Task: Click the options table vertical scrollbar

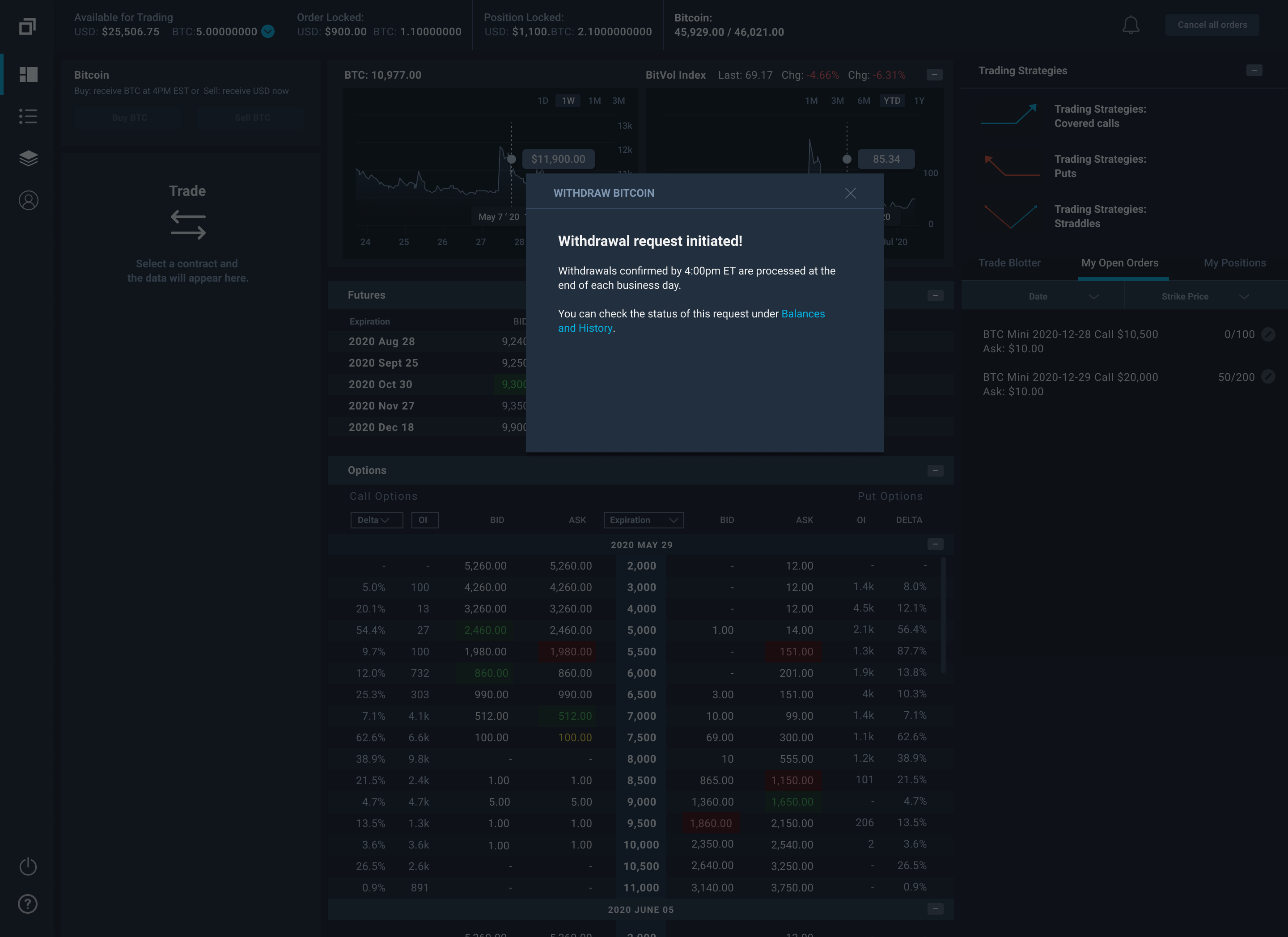Action: [x=943, y=615]
